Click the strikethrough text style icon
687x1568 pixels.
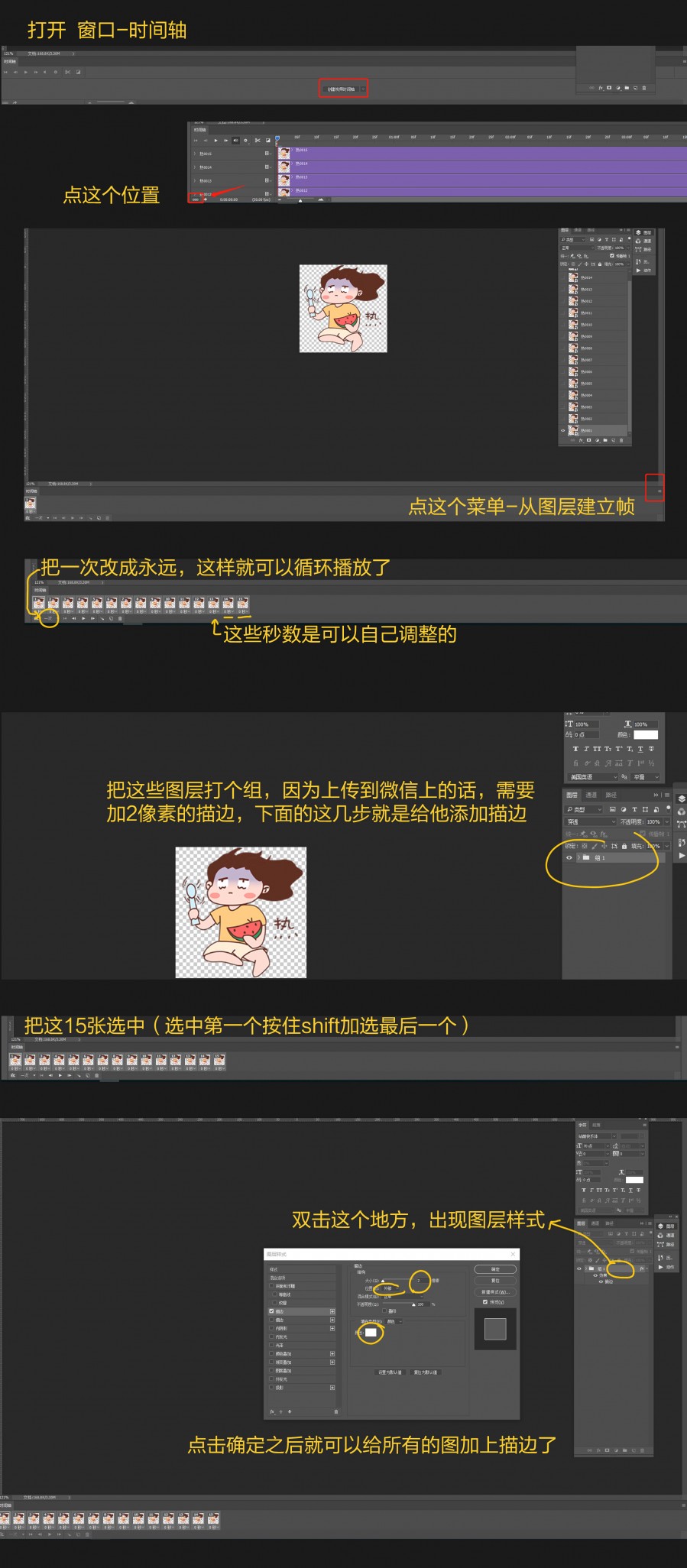pyautogui.click(x=651, y=749)
